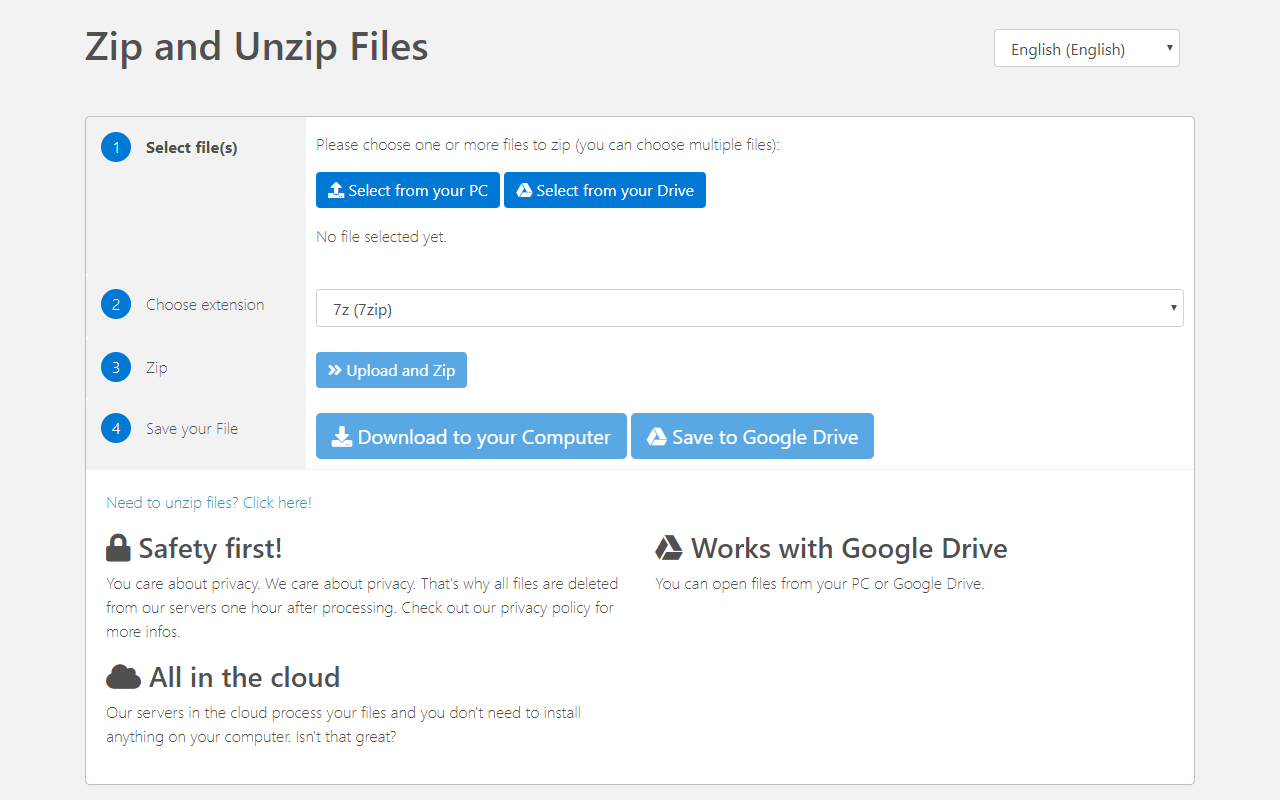This screenshot has height=800, width=1280.
Task: Click the padlock icon beside Safety first
Action: (119, 547)
